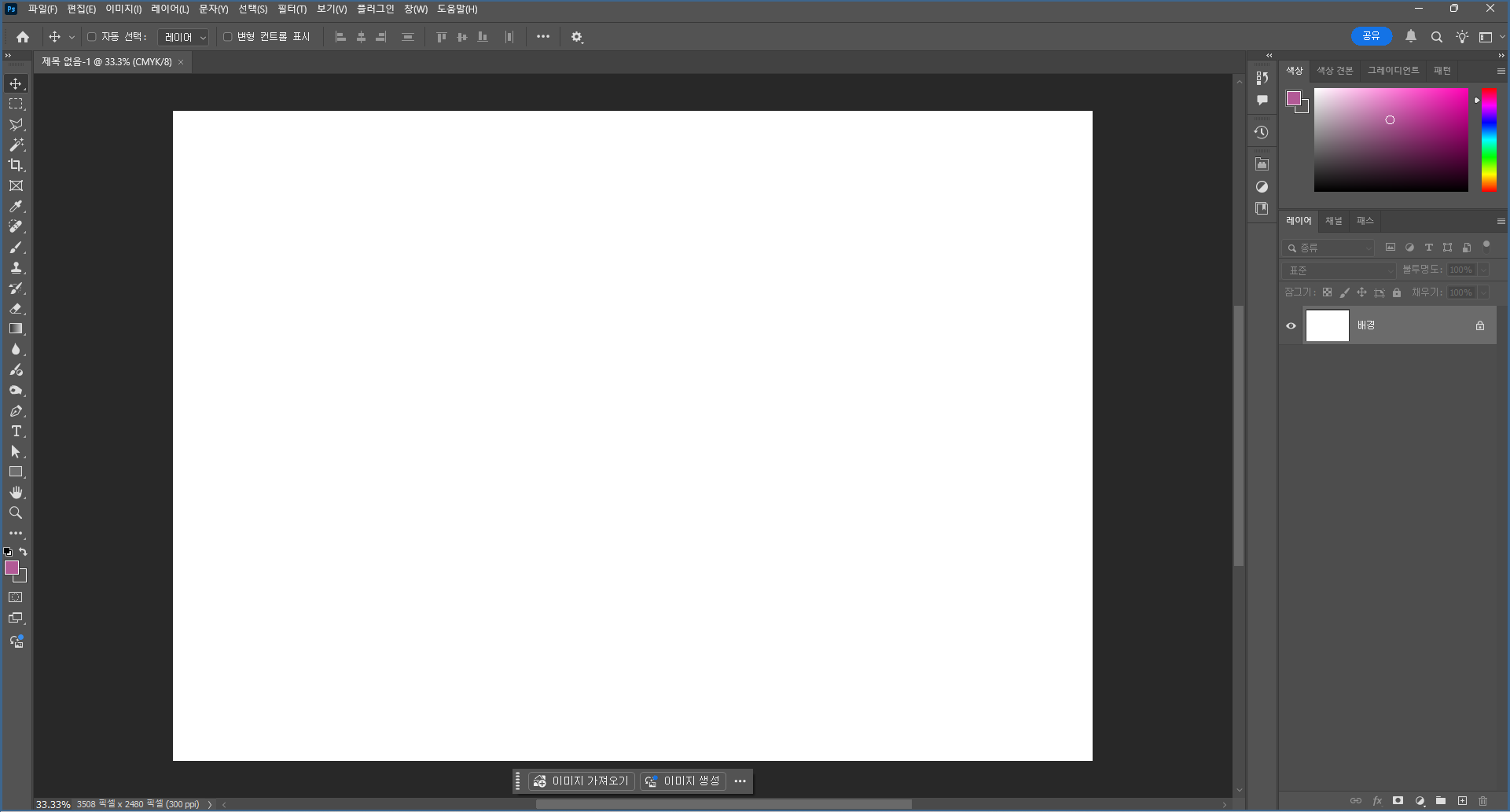Open Color panel flyout menu

coord(1501,71)
